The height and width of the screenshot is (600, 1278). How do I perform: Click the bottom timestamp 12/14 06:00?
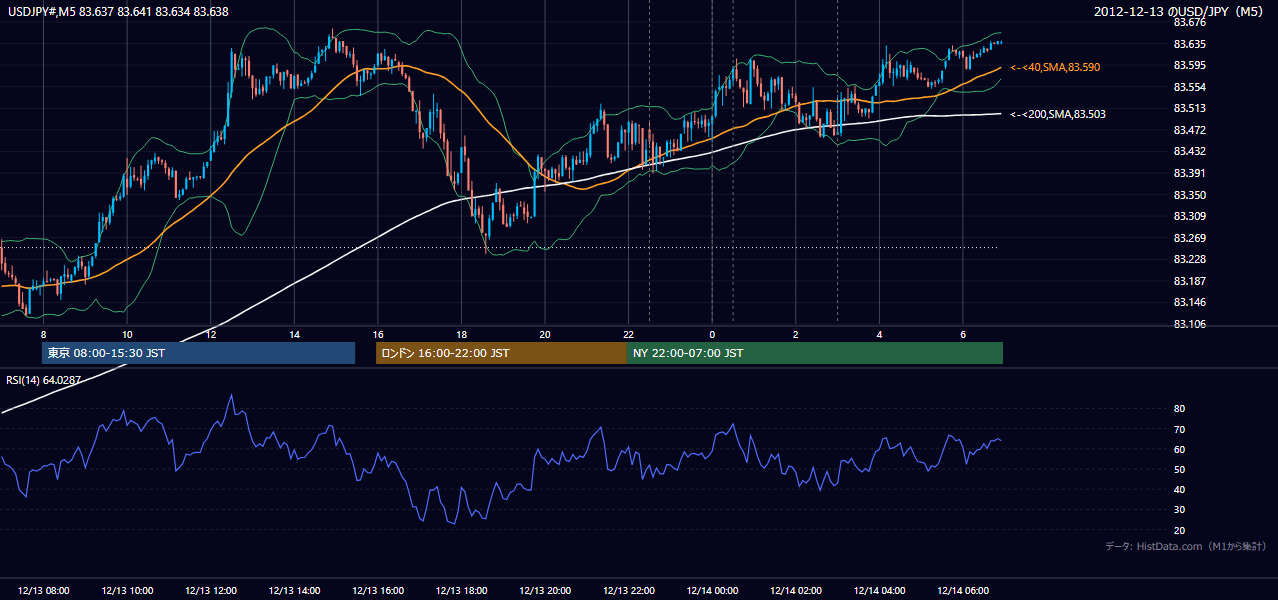(963, 591)
